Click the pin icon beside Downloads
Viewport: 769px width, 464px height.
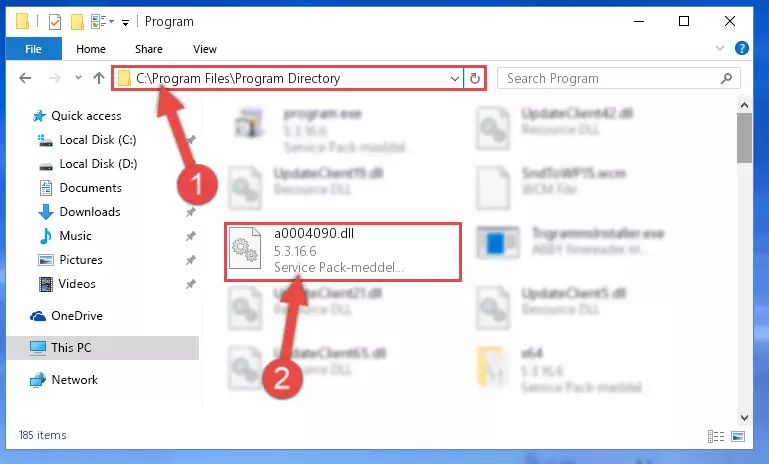pyautogui.click(x=190, y=212)
